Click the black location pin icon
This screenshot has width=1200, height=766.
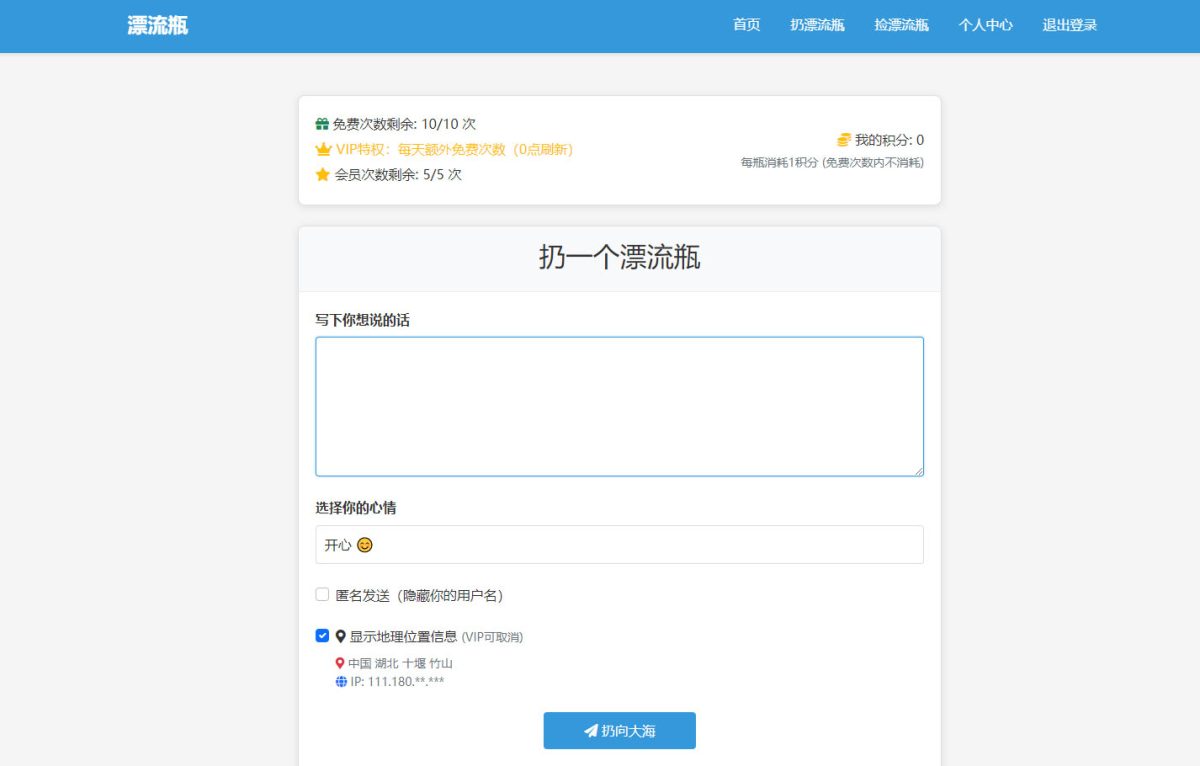click(x=340, y=637)
